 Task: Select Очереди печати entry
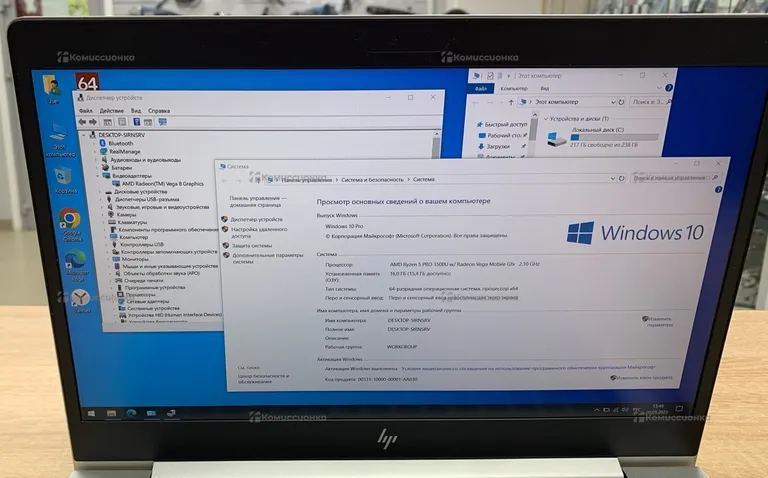[140, 281]
